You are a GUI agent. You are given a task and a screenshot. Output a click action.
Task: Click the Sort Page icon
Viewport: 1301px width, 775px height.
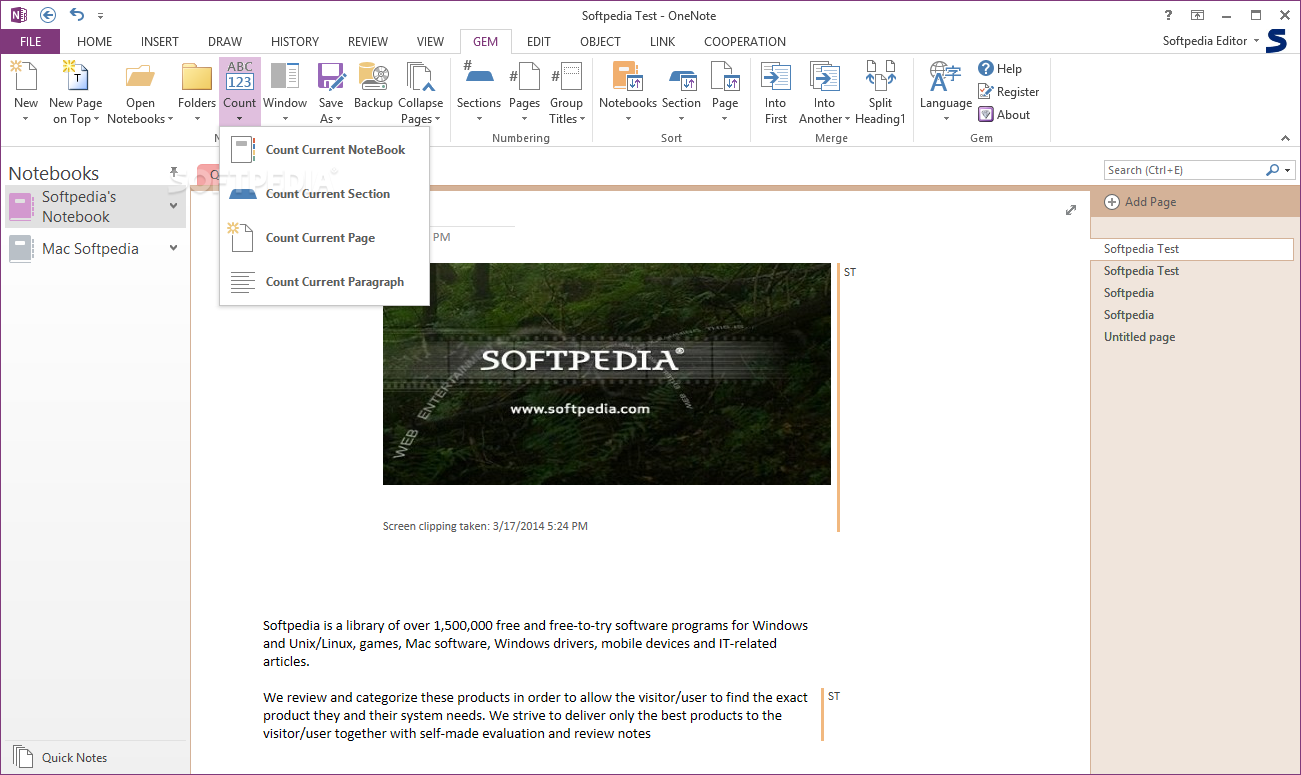pyautogui.click(x=725, y=76)
